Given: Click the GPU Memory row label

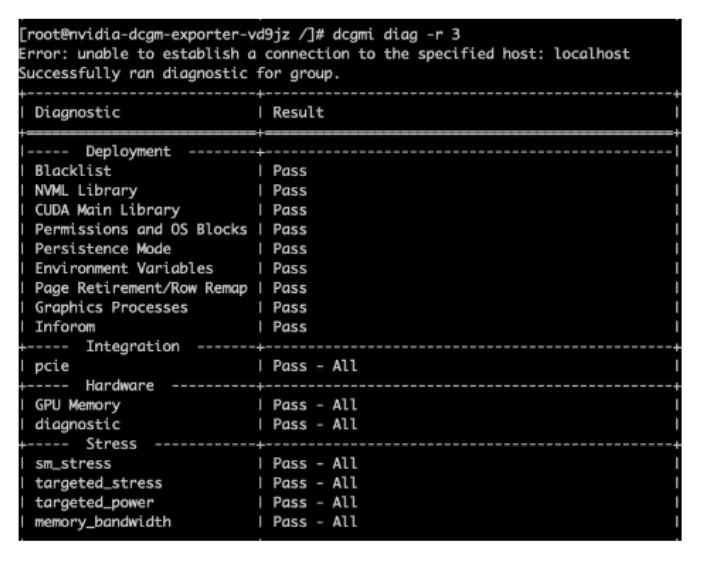Looking at the screenshot, I should click(77, 405).
